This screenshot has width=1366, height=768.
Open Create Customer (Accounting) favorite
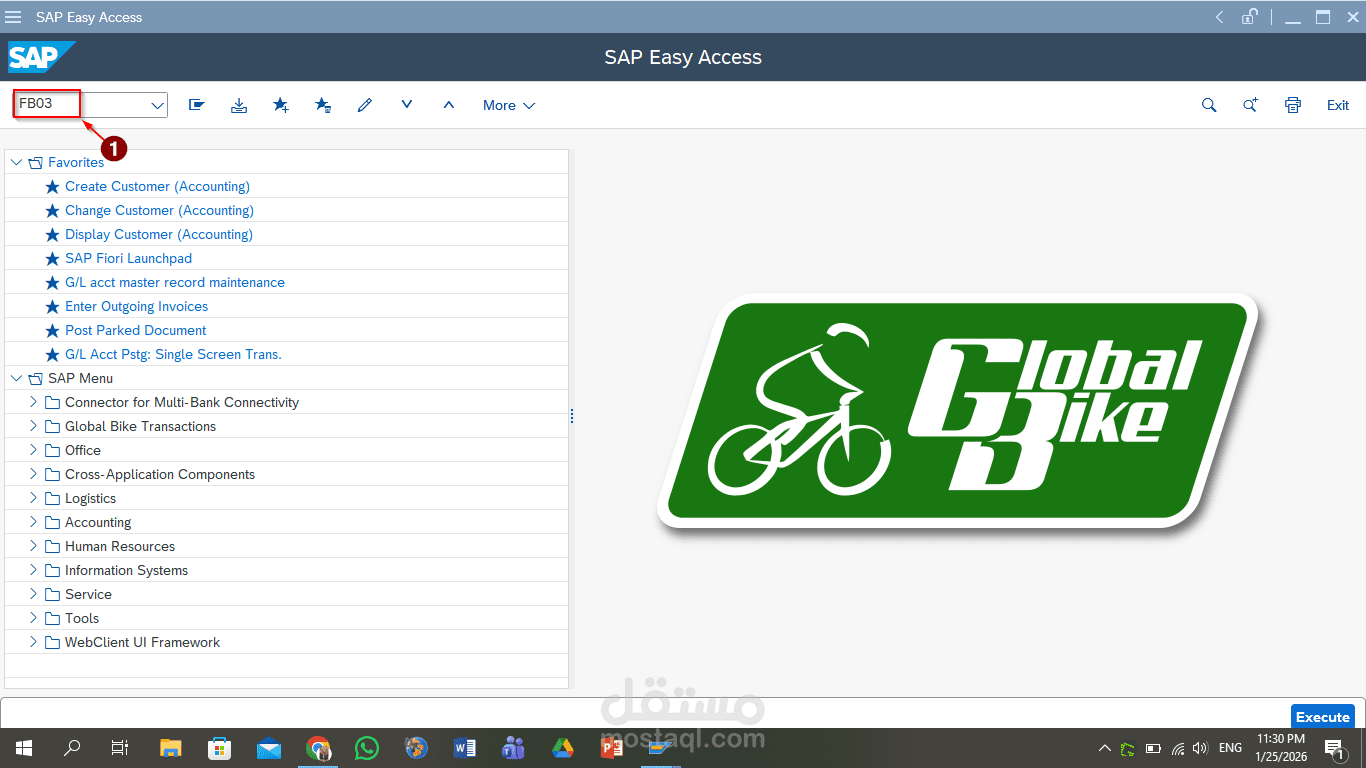click(157, 186)
